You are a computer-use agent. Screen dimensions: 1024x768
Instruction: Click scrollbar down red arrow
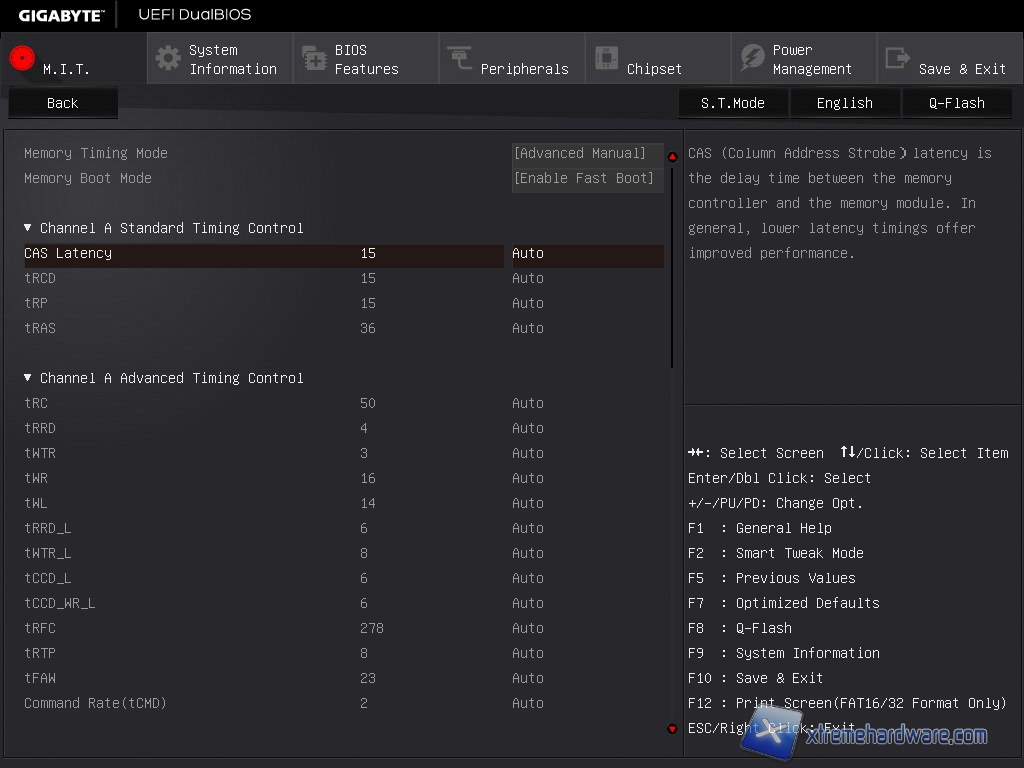click(672, 729)
